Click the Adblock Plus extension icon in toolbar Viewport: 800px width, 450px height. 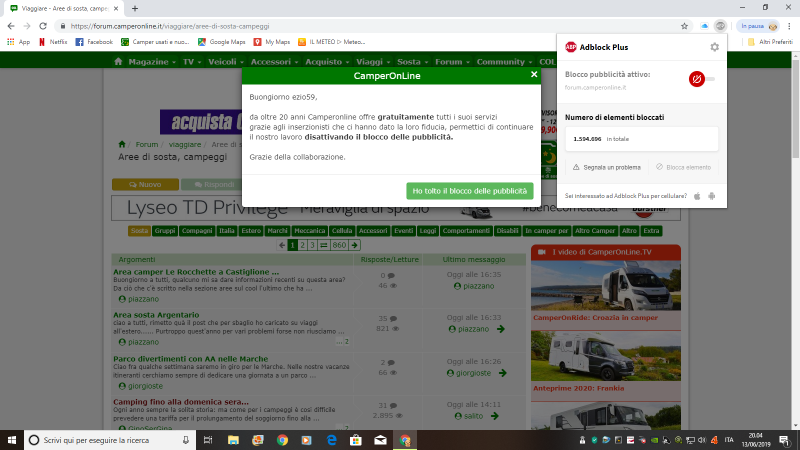(721, 25)
